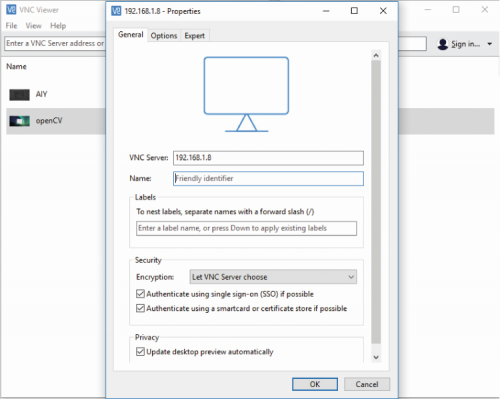Click the label name input field

(246, 228)
